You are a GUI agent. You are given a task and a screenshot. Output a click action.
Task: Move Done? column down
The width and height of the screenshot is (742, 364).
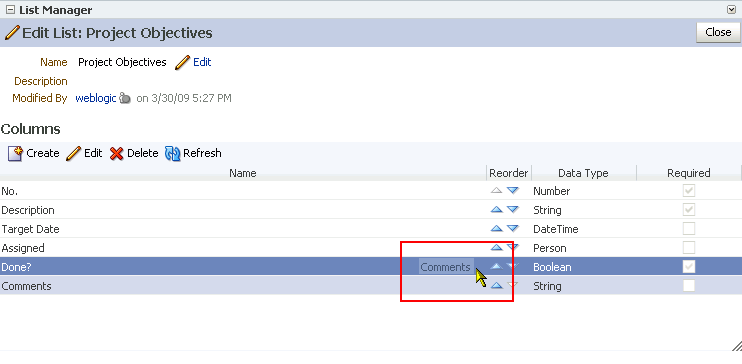coord(512,266)
